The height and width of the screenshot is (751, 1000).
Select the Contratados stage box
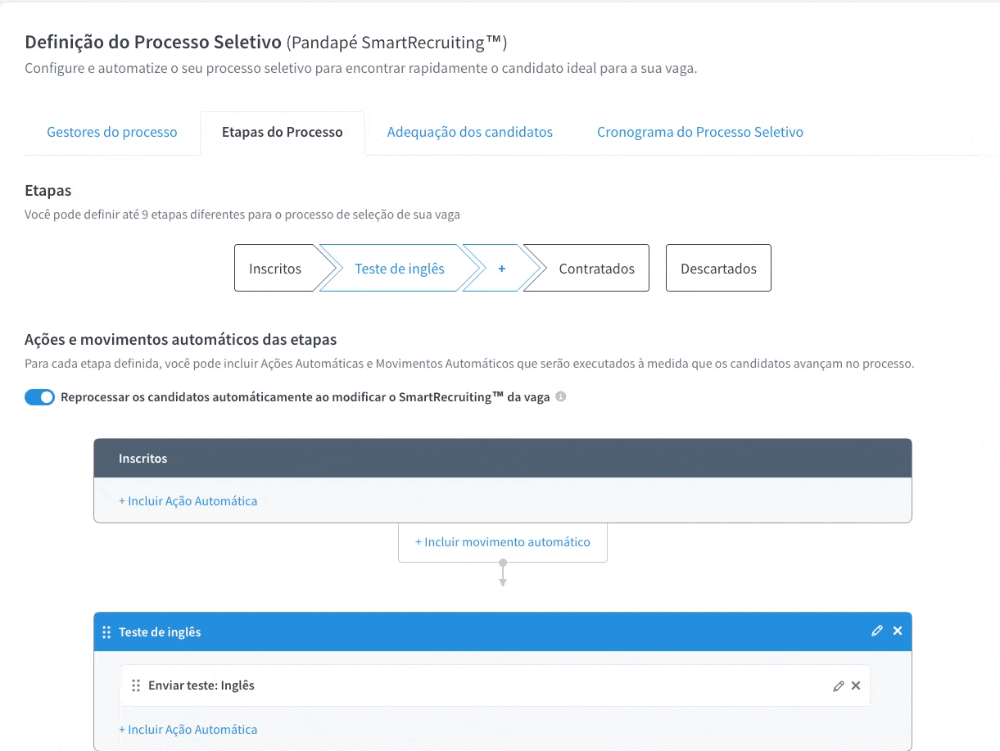[x=596, y=269]
